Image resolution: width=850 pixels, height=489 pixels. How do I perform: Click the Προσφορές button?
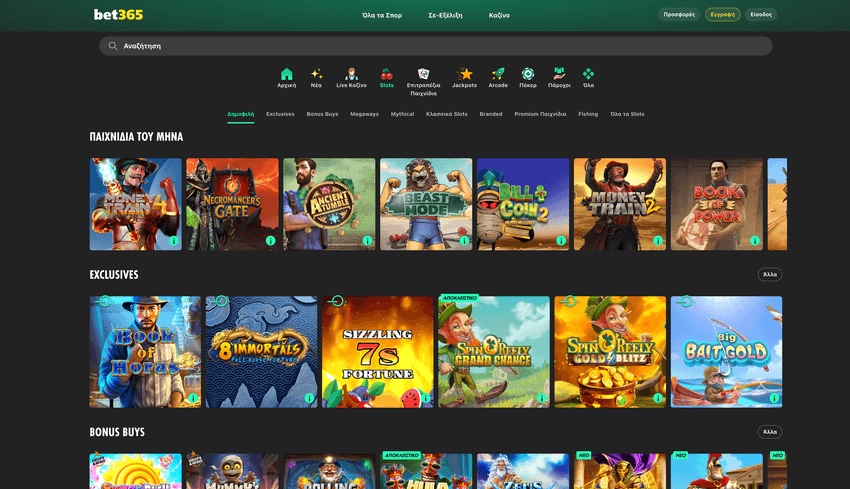click(x=679, y=15)
